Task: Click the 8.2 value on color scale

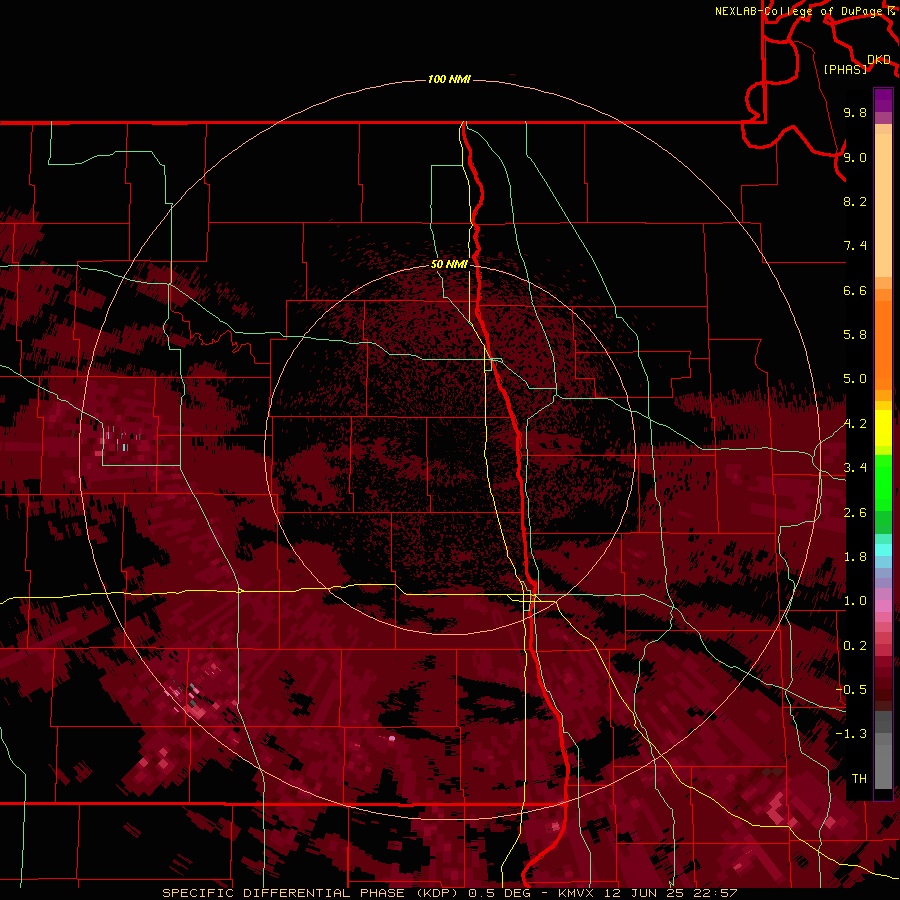Action: [855, 201]
